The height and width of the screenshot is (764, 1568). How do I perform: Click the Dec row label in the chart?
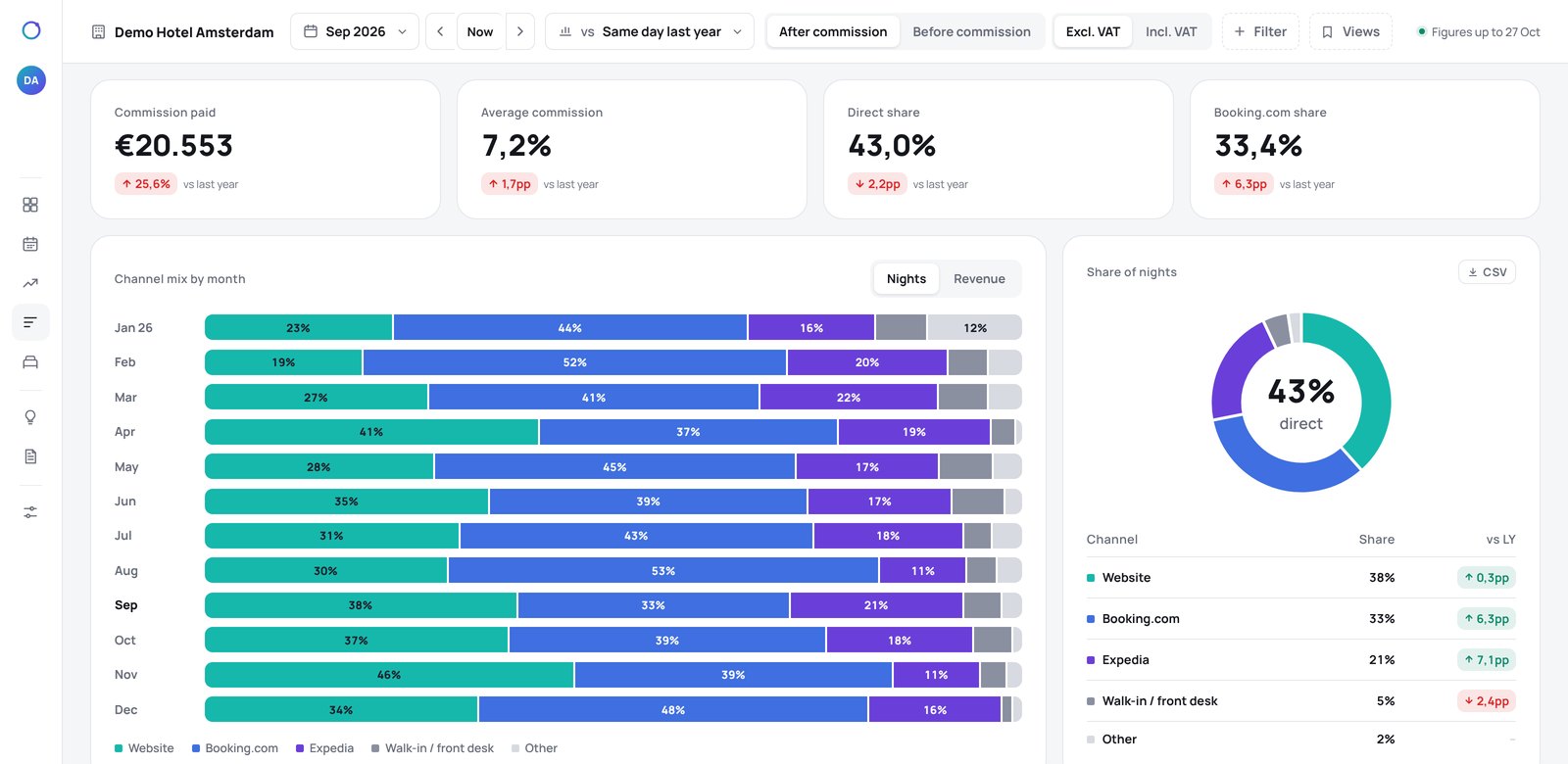tap(126, 710)
